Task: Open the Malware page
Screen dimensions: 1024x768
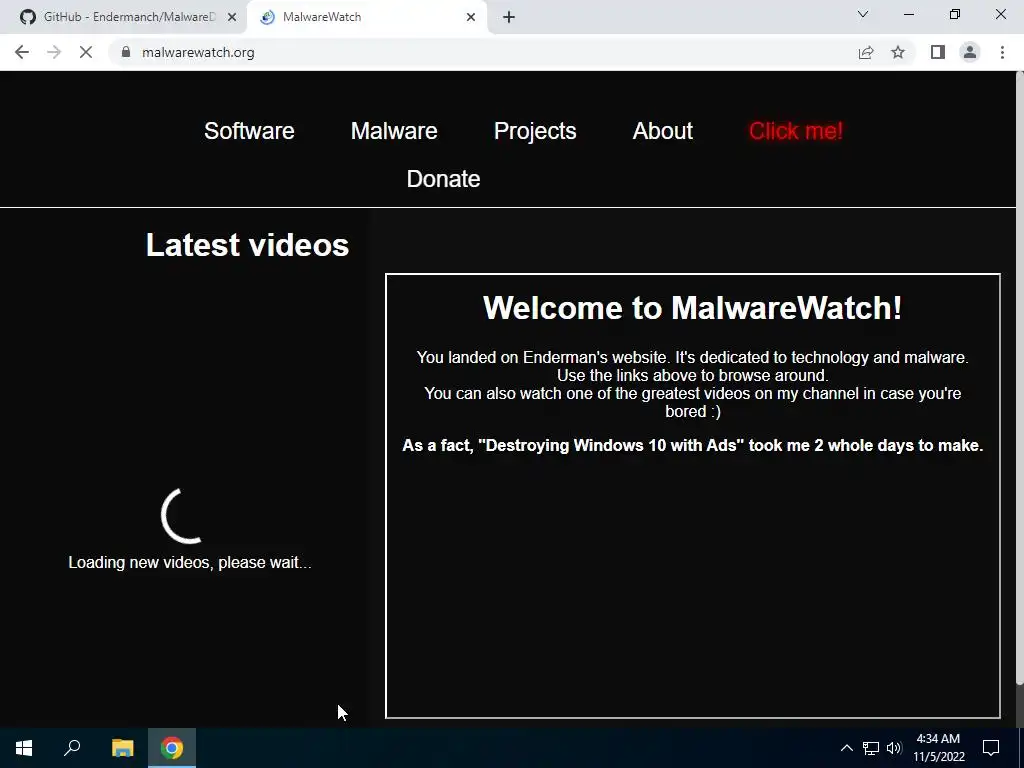Action: [394, 131]
